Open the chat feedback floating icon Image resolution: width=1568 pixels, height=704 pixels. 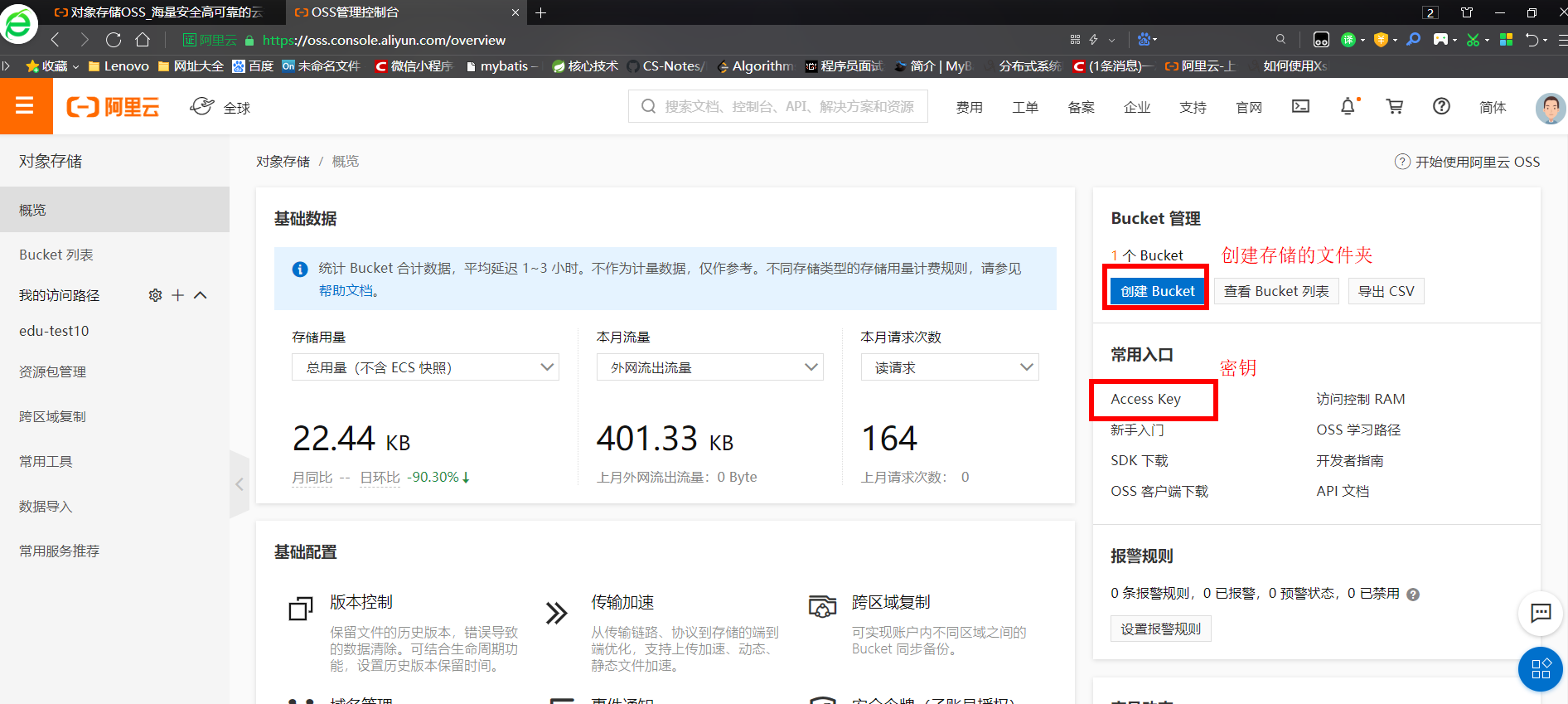point(1541,613)
